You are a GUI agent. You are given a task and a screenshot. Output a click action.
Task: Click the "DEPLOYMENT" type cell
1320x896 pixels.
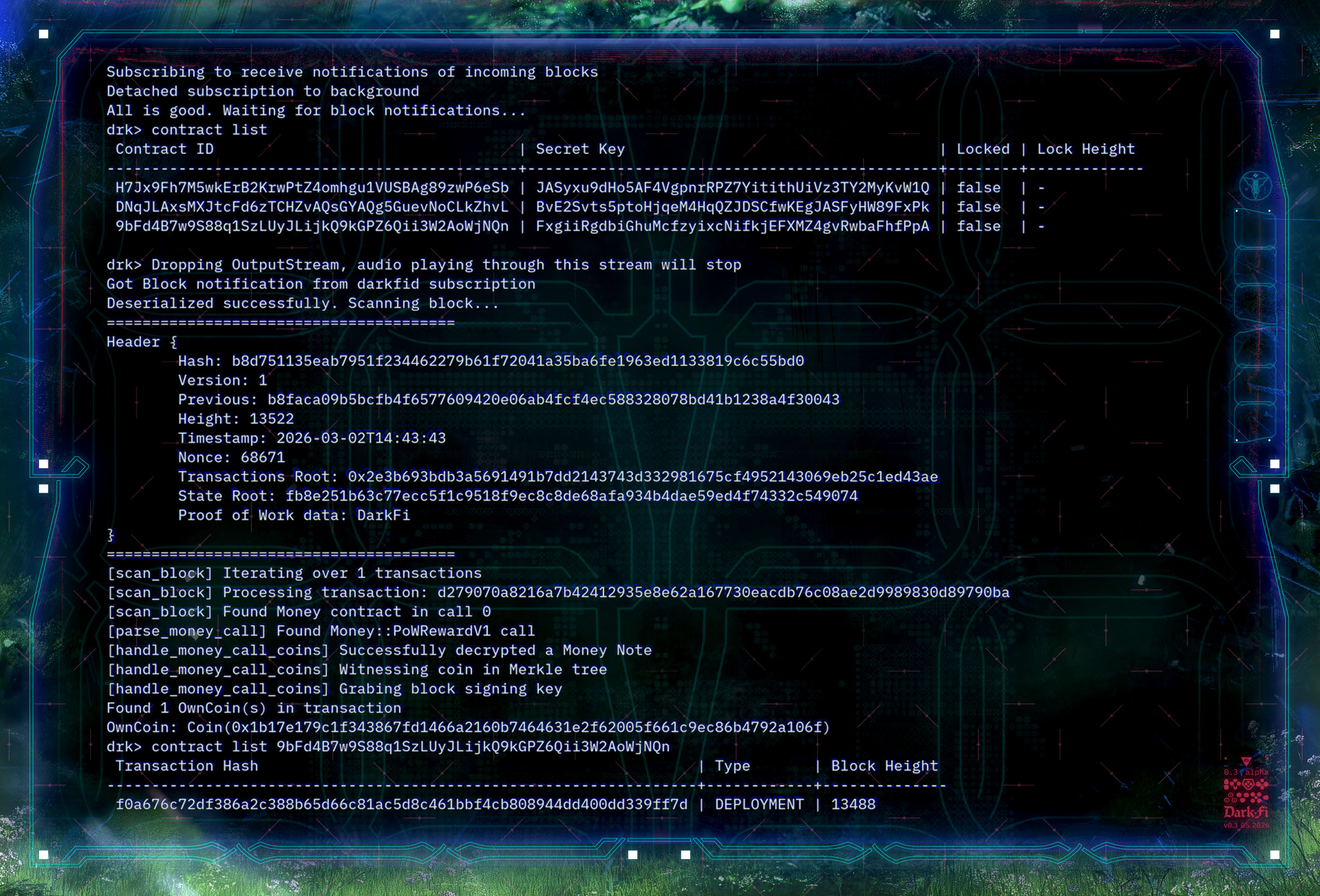pyautogui.click(x=759, y=806)
